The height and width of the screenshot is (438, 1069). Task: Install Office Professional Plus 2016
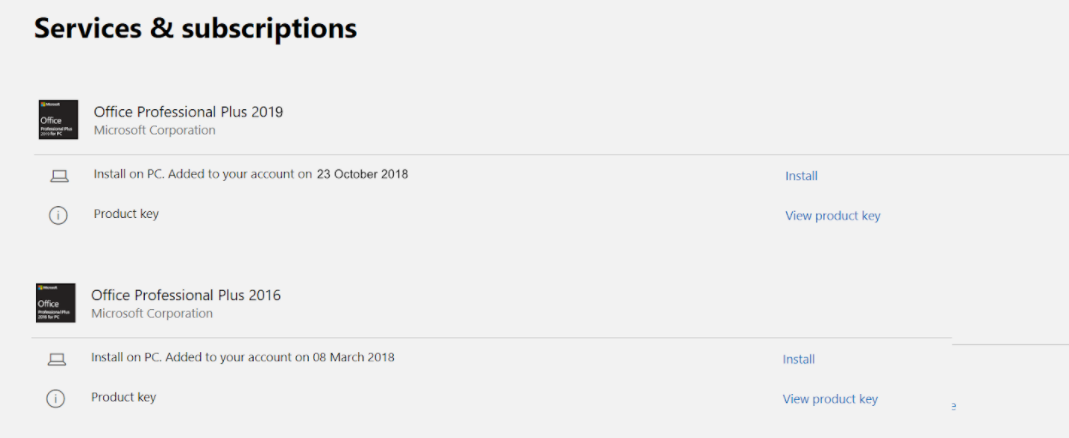[x=798, y=359]
